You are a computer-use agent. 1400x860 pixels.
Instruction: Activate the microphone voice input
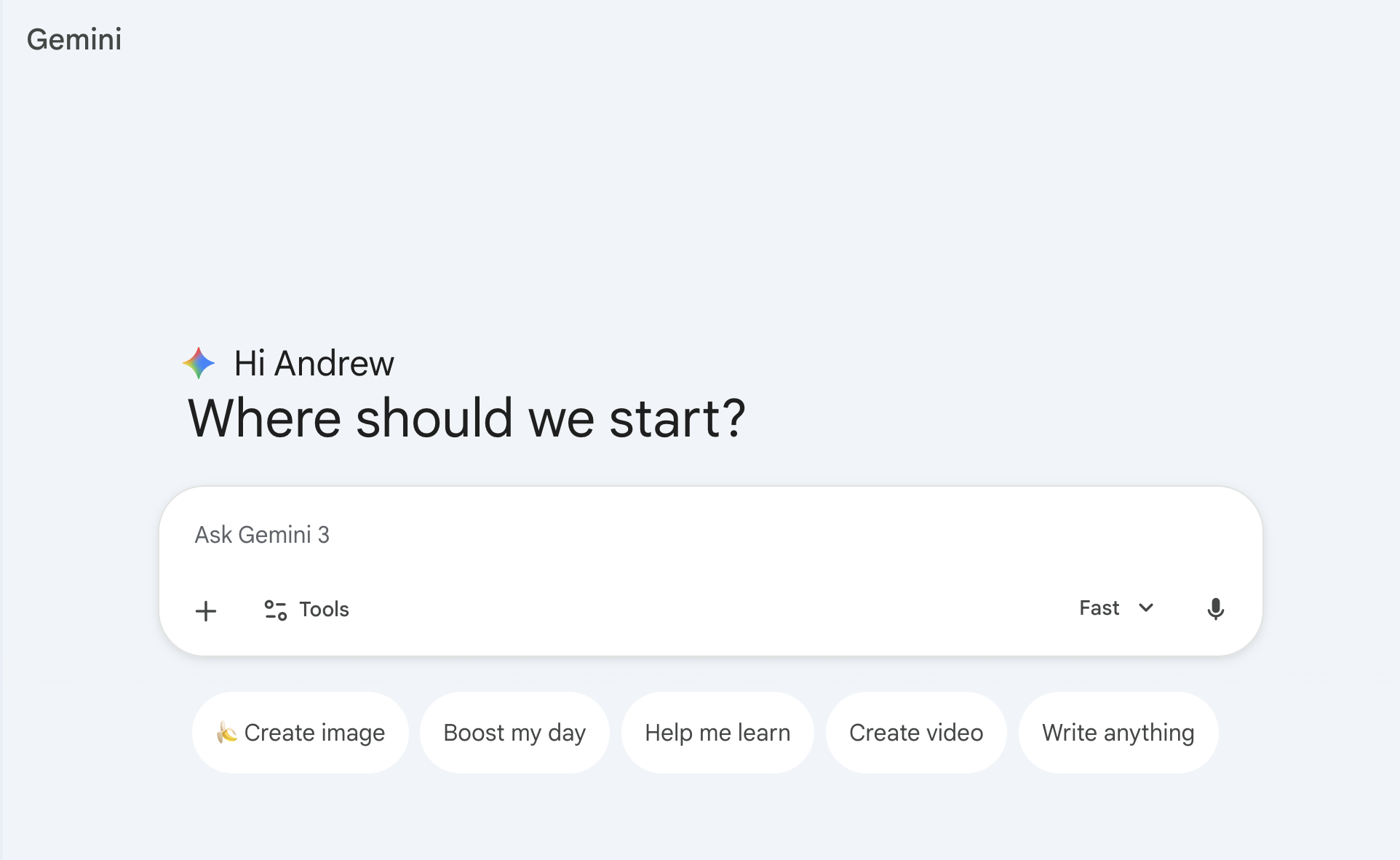(1215, 609)
